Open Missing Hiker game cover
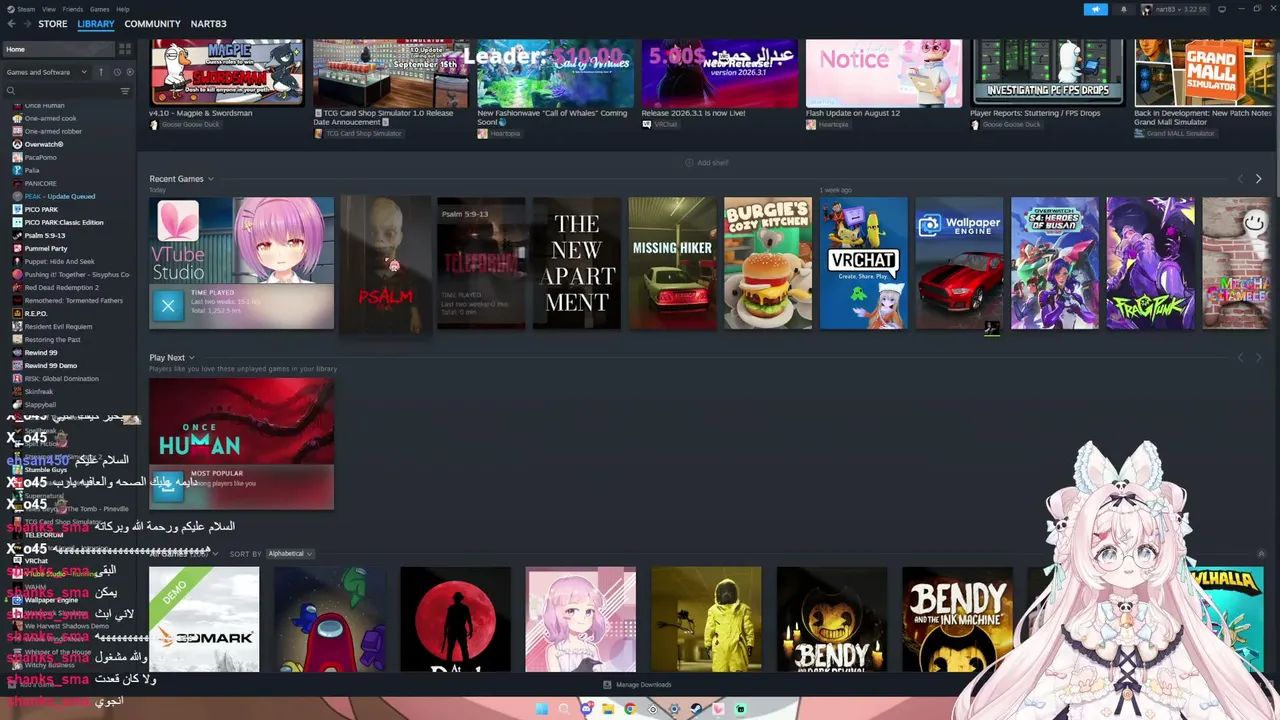The width and height of the screenshot is (1280, 720). click(673, 263)
